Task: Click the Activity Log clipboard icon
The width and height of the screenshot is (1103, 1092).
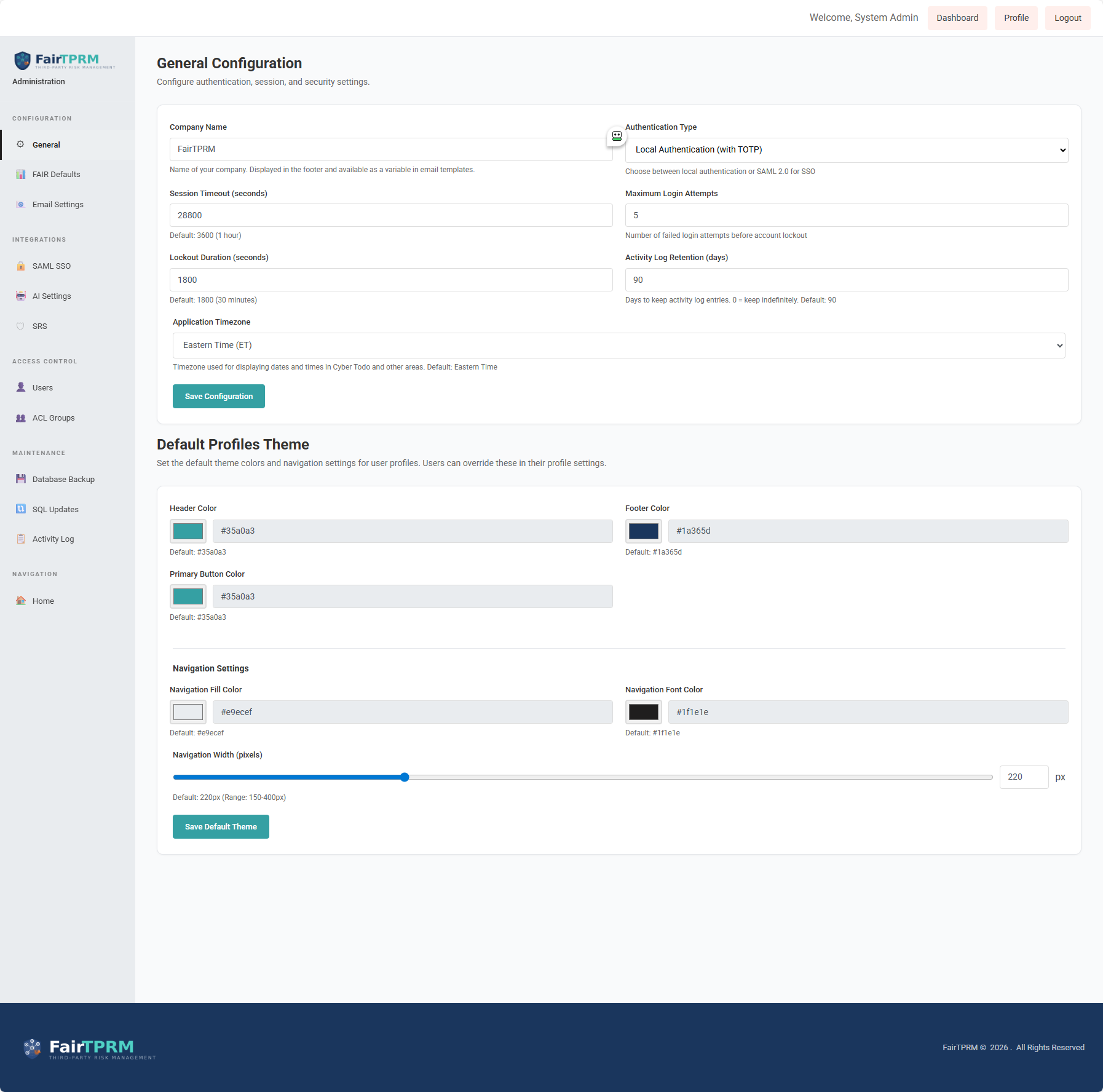Action: (21, 539)
